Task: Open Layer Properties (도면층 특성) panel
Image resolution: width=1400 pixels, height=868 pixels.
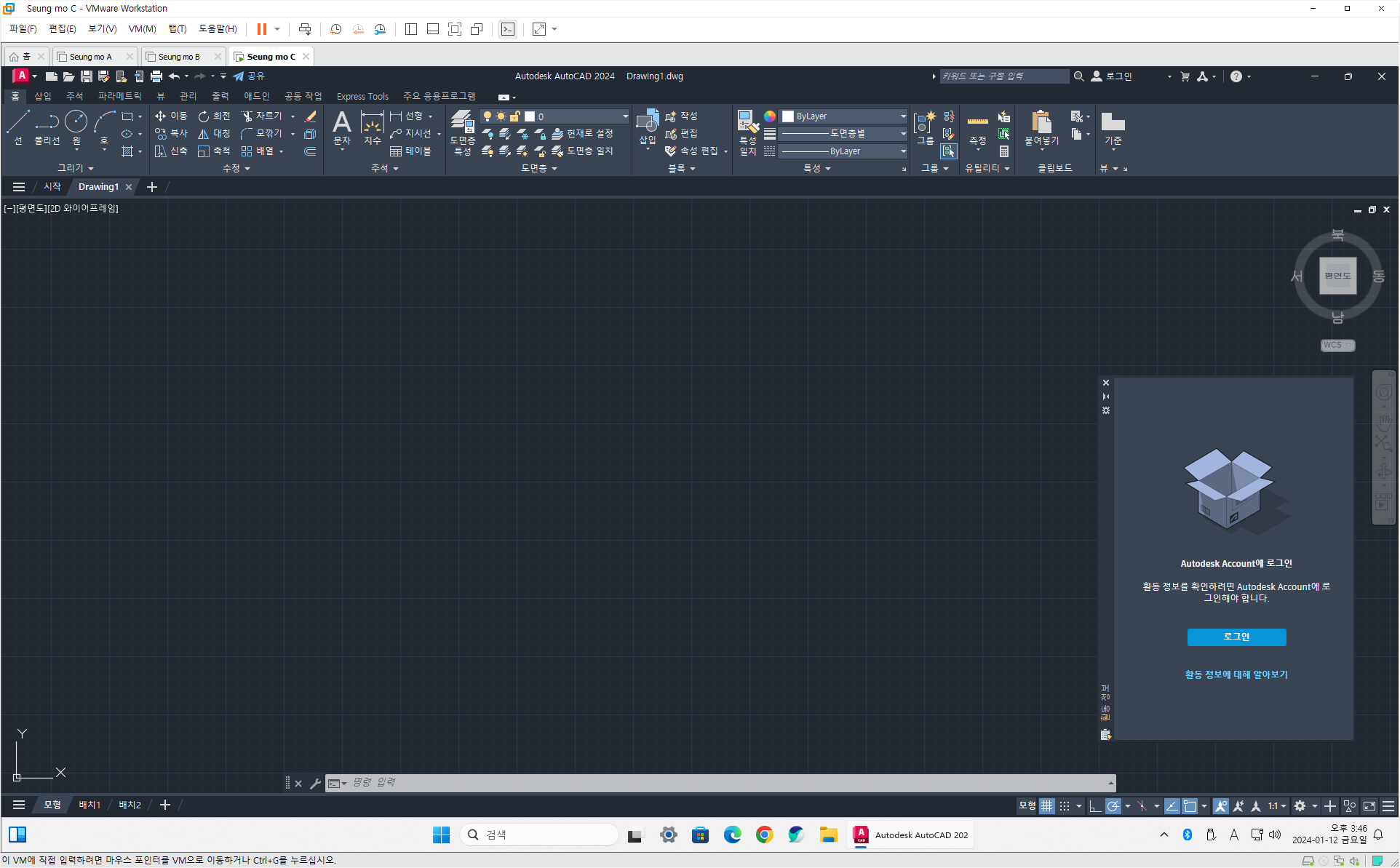Action: (462, 131)
